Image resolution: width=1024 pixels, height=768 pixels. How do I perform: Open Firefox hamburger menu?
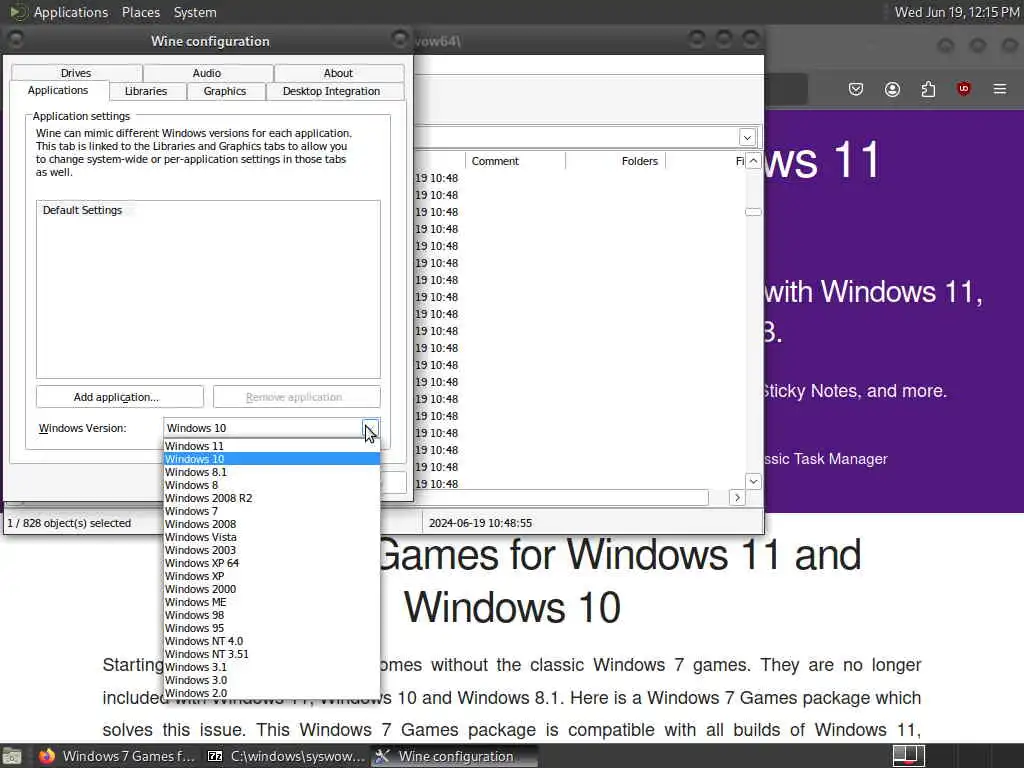coord(999,89)
